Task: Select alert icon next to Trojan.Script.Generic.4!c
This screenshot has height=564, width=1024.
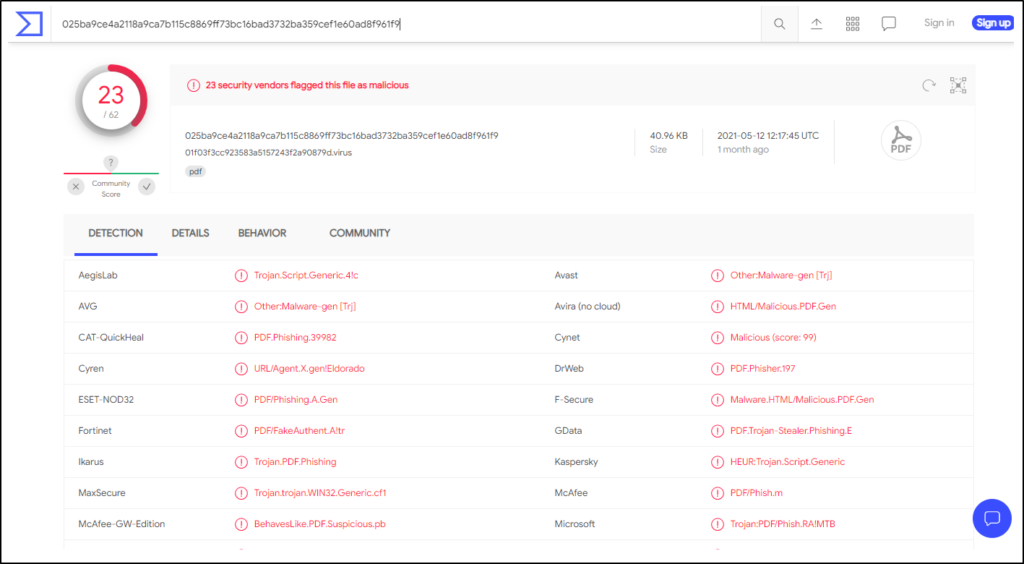Action: click(241, 275)
